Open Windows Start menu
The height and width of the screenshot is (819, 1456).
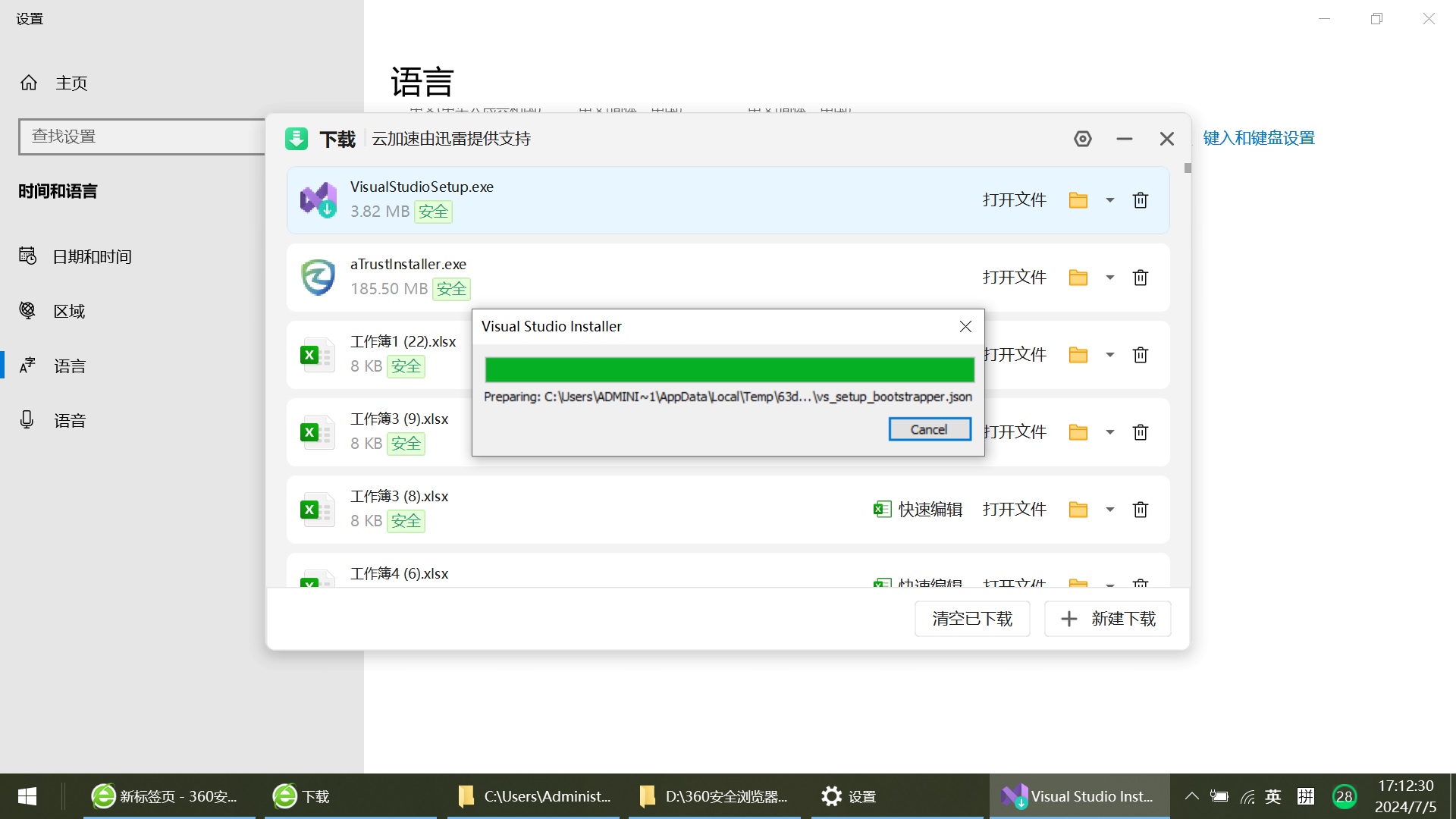point(27,796)
